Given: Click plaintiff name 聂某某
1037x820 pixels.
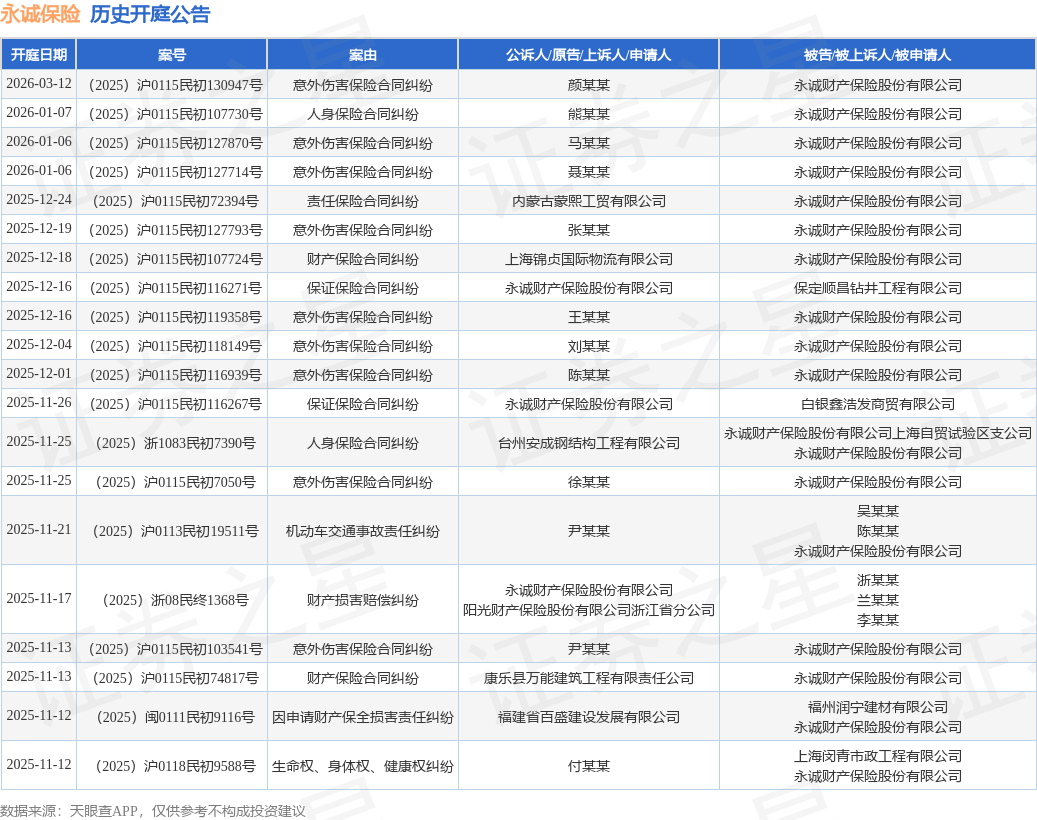Looking at the screenshot, I should [589, 173].
